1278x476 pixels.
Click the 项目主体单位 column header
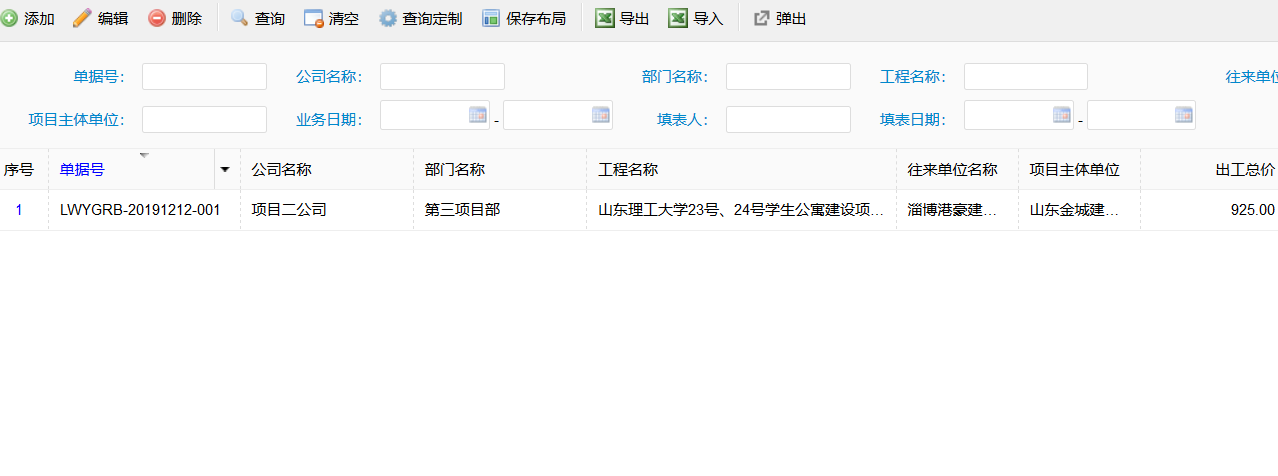tap(1079, 170)
